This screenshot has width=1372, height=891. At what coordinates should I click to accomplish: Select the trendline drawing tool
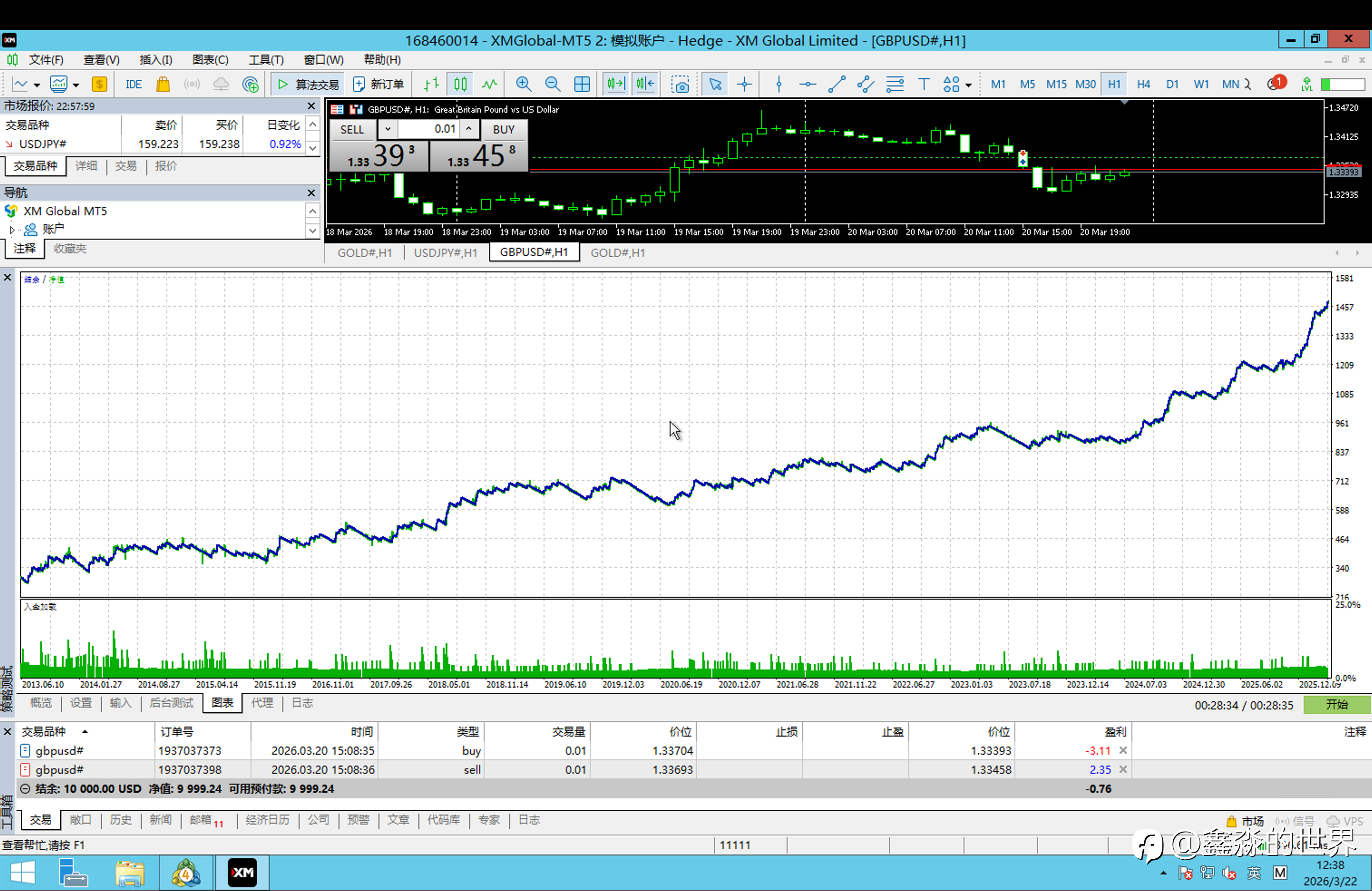[x=837, y=84]
